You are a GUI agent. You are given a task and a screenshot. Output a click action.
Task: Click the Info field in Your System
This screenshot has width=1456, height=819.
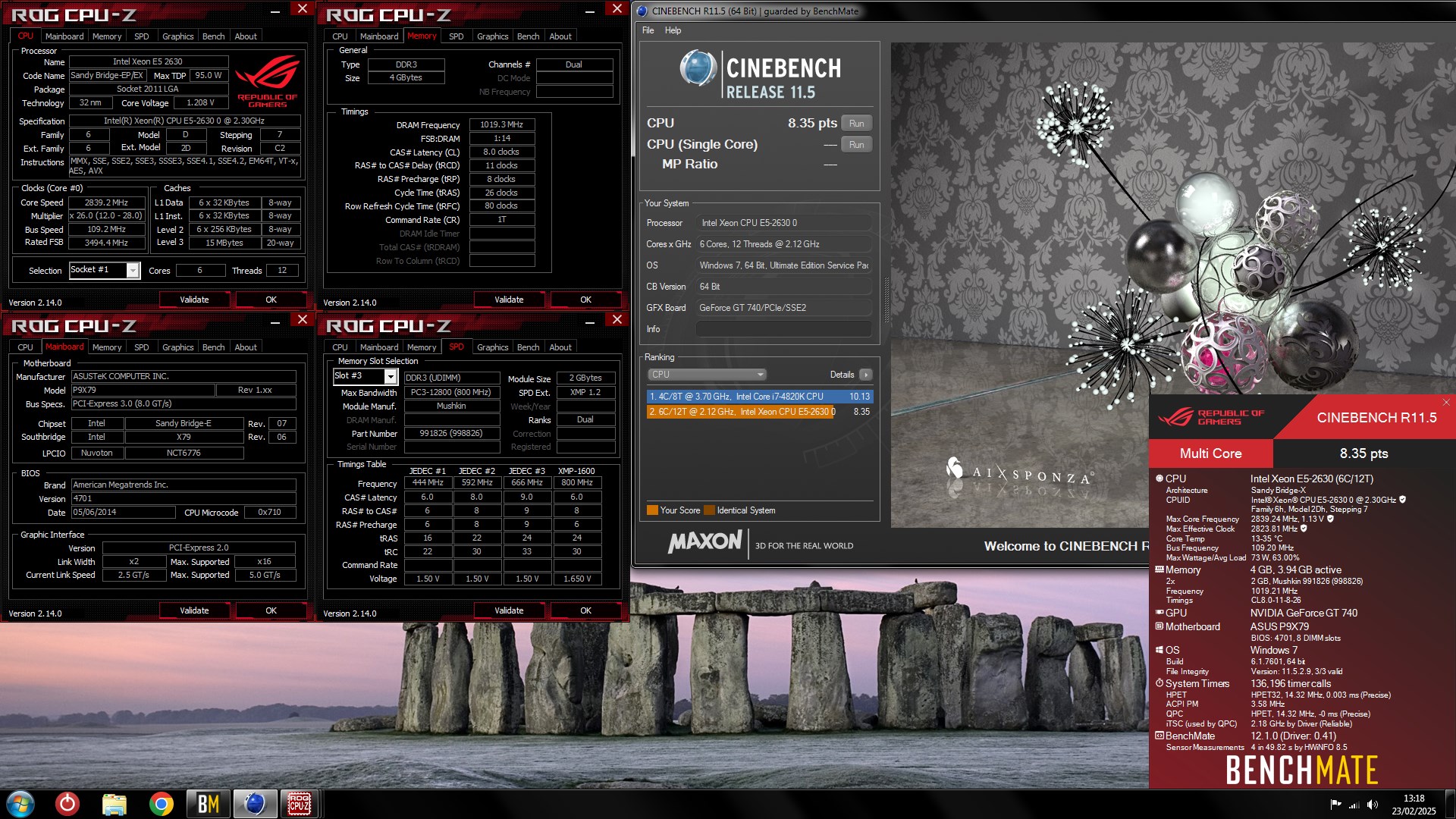[783, 329]
